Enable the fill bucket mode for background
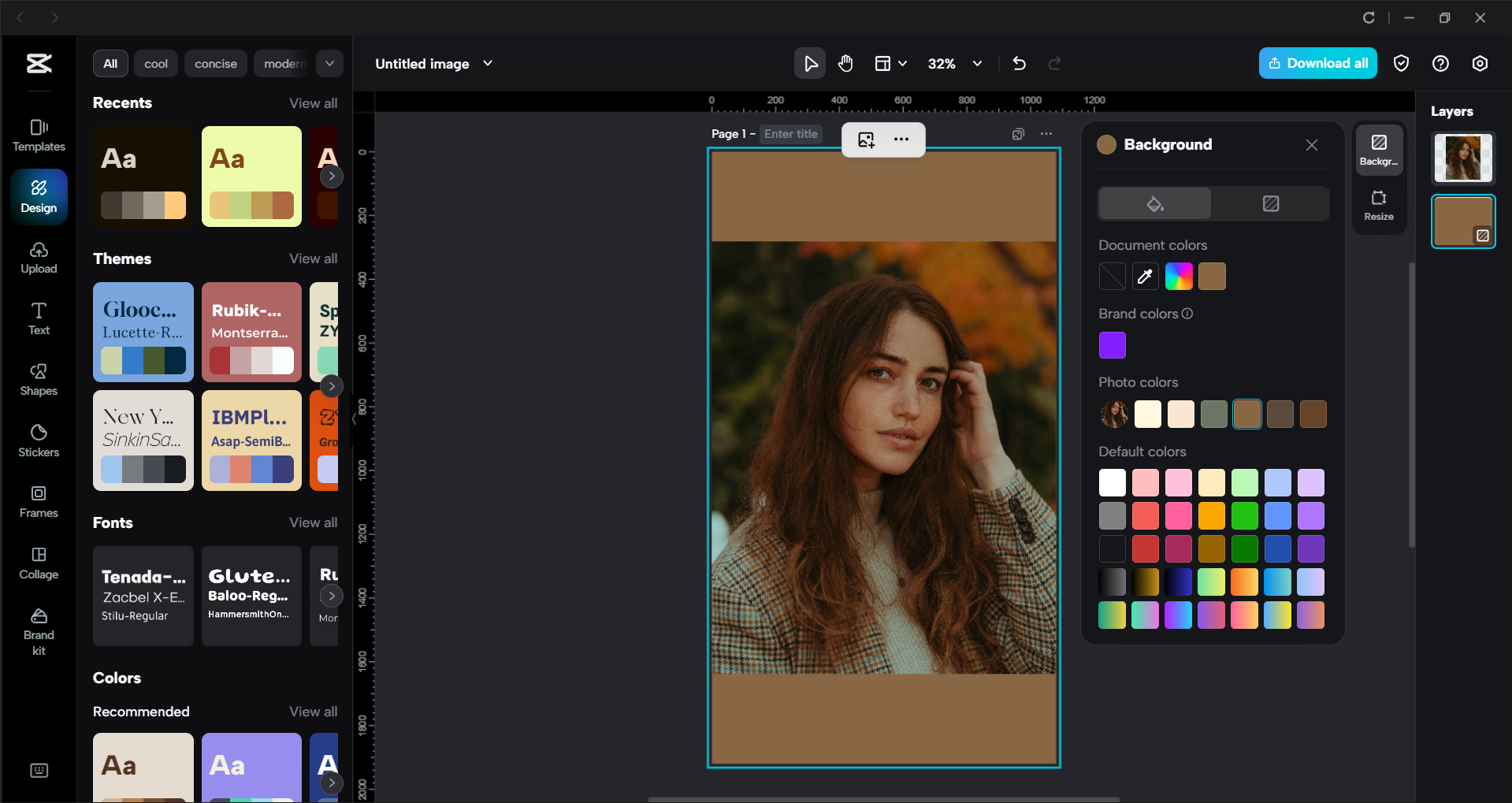1512x803 pixels. (1154, 203)
